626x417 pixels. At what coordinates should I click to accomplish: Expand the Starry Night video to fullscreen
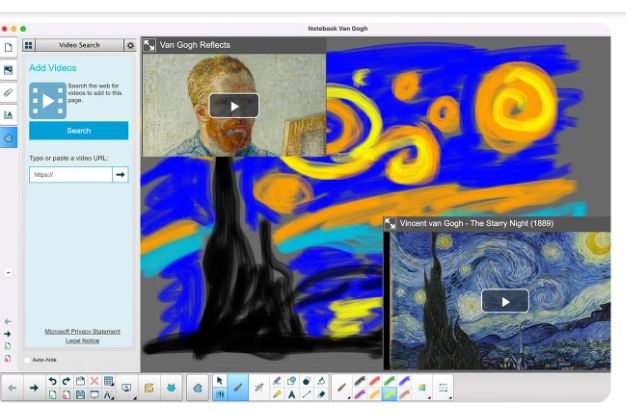point(390,224)
